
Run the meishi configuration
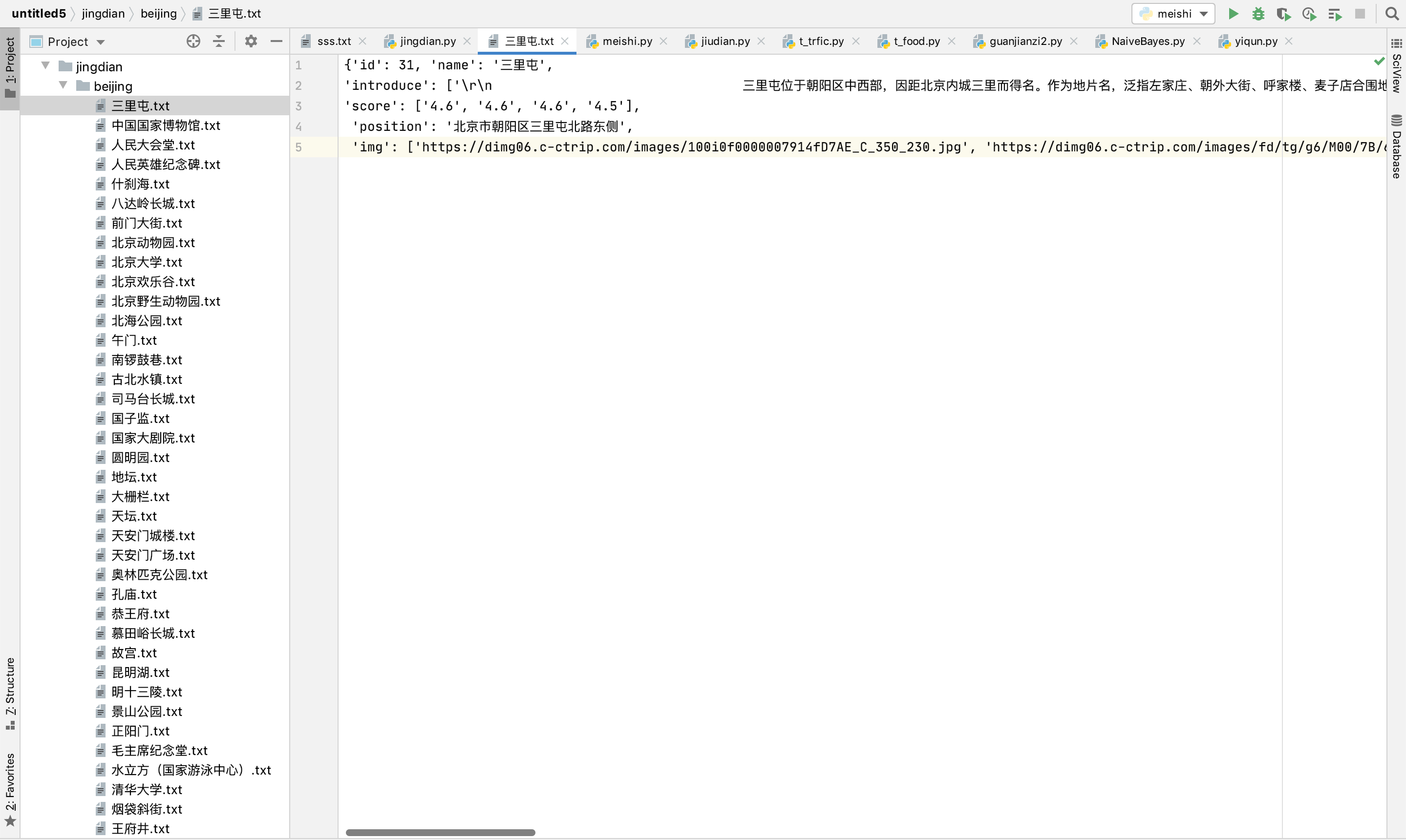(1233, 14)
